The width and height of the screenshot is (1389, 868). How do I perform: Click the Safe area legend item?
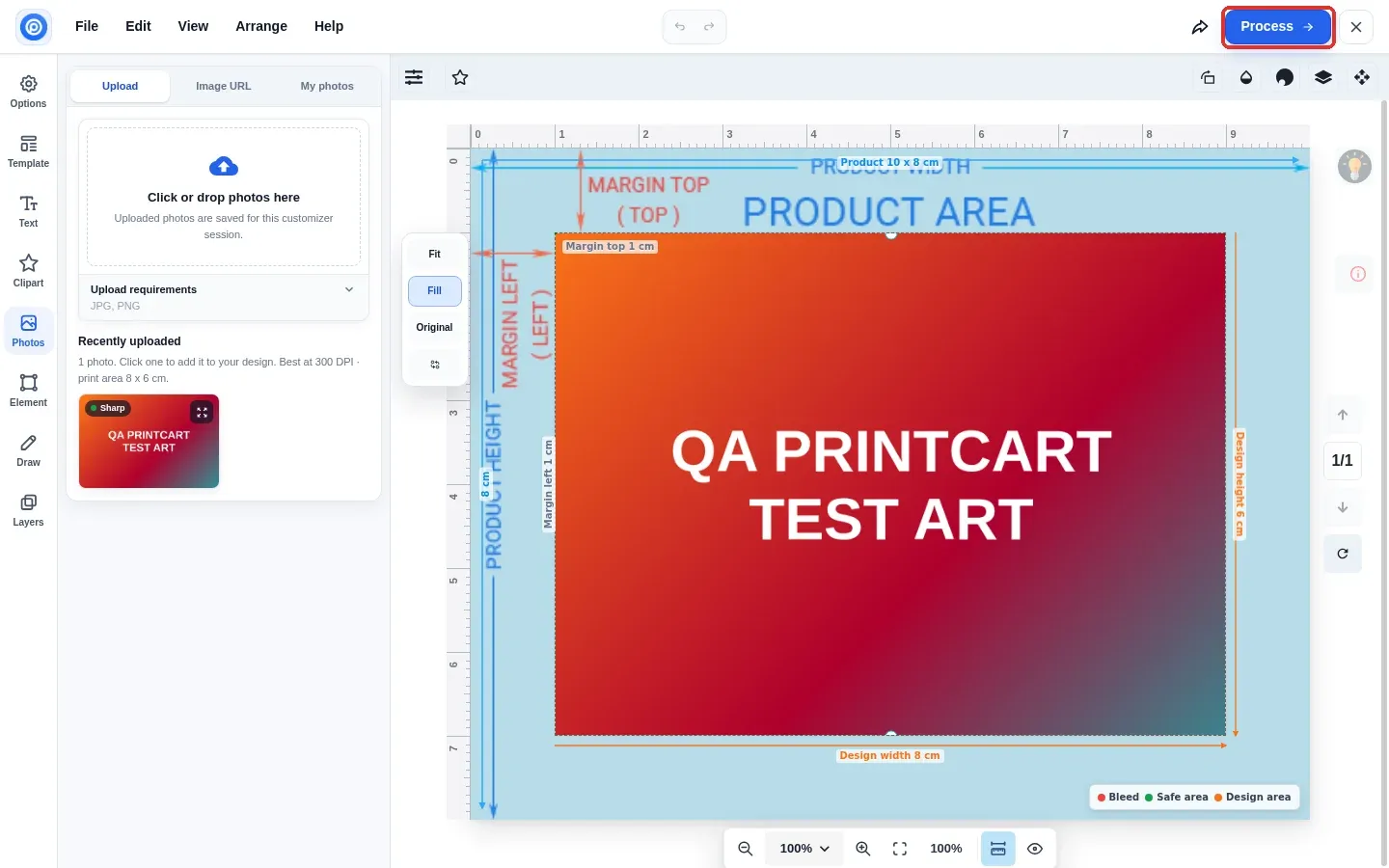coord(1176,798)
